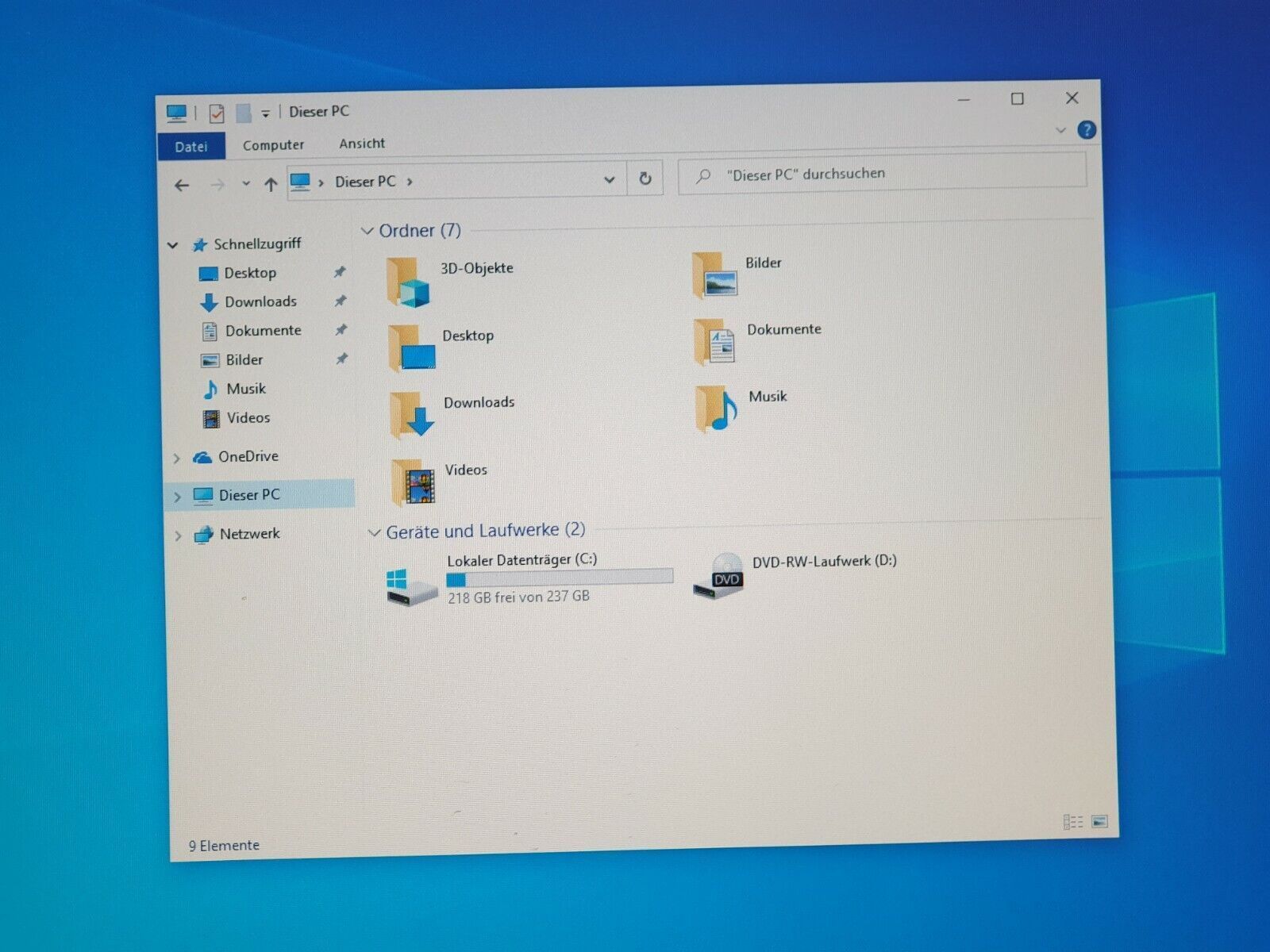Expand the OneDrive tree node
The height and width of the screenshot is (952, 1270).
(x=177, y=458)
